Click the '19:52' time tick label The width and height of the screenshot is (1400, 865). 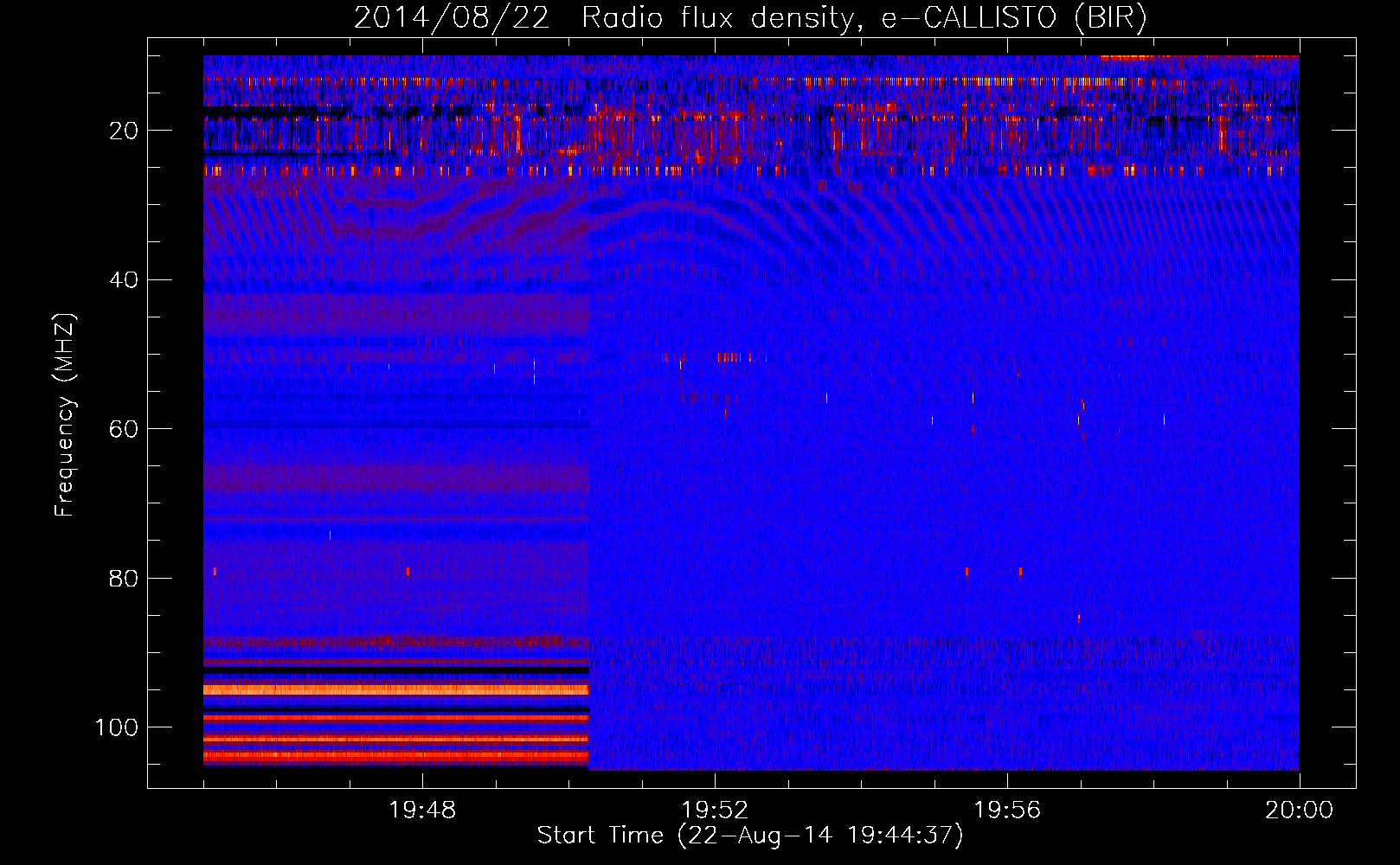[x=715, y=811]
